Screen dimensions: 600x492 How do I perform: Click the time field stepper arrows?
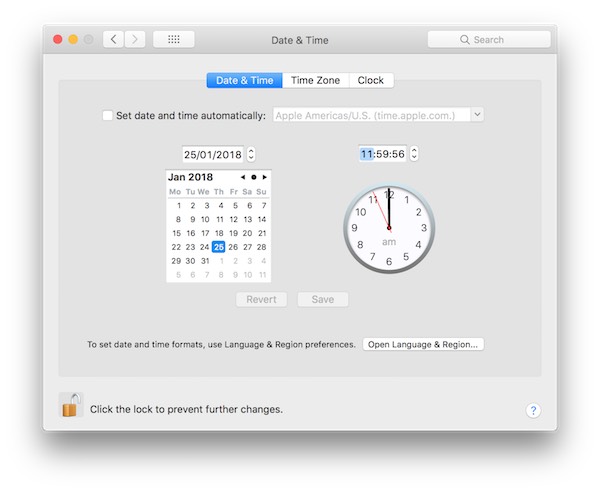(414, 153)
